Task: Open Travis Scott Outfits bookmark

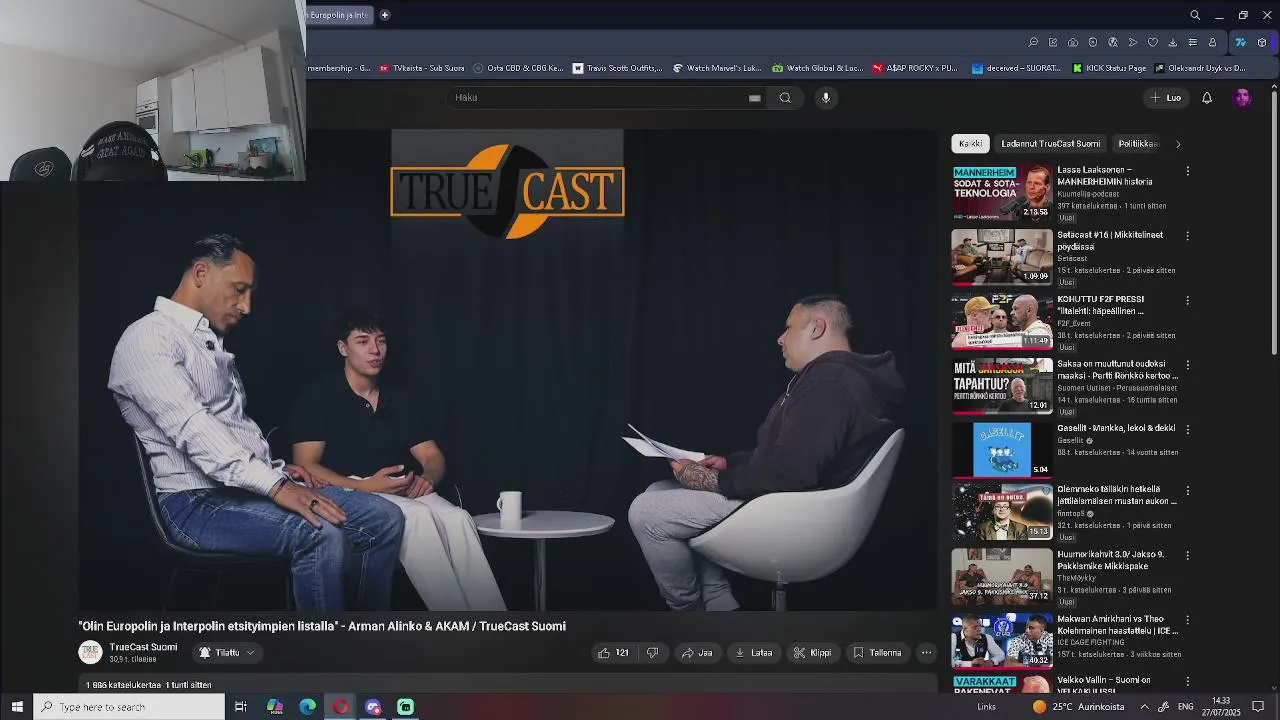Action: pyautogui.click(x=618, y=68)
